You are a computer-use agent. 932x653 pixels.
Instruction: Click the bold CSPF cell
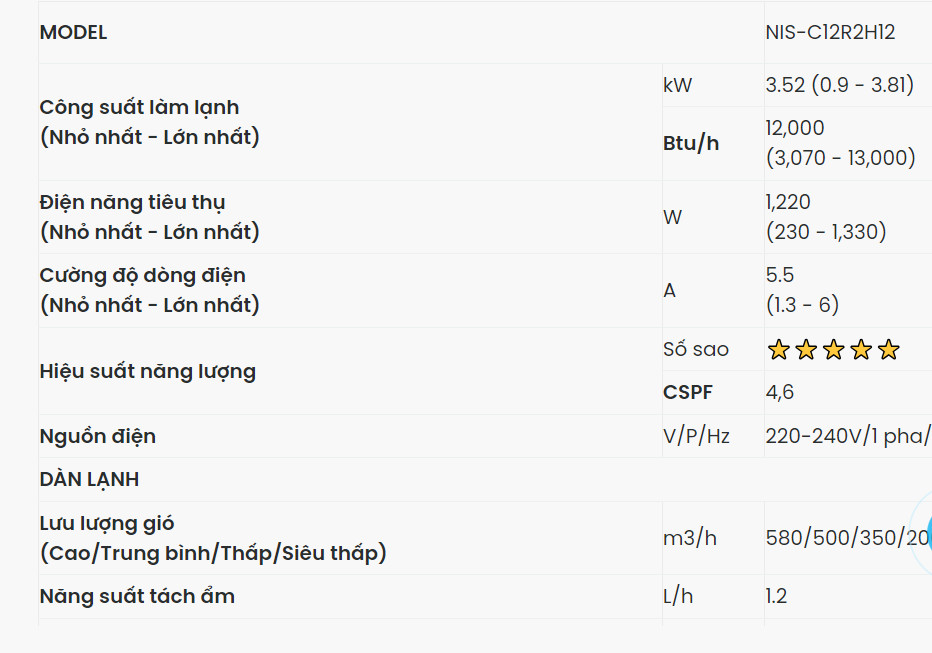tap(689, 392)
